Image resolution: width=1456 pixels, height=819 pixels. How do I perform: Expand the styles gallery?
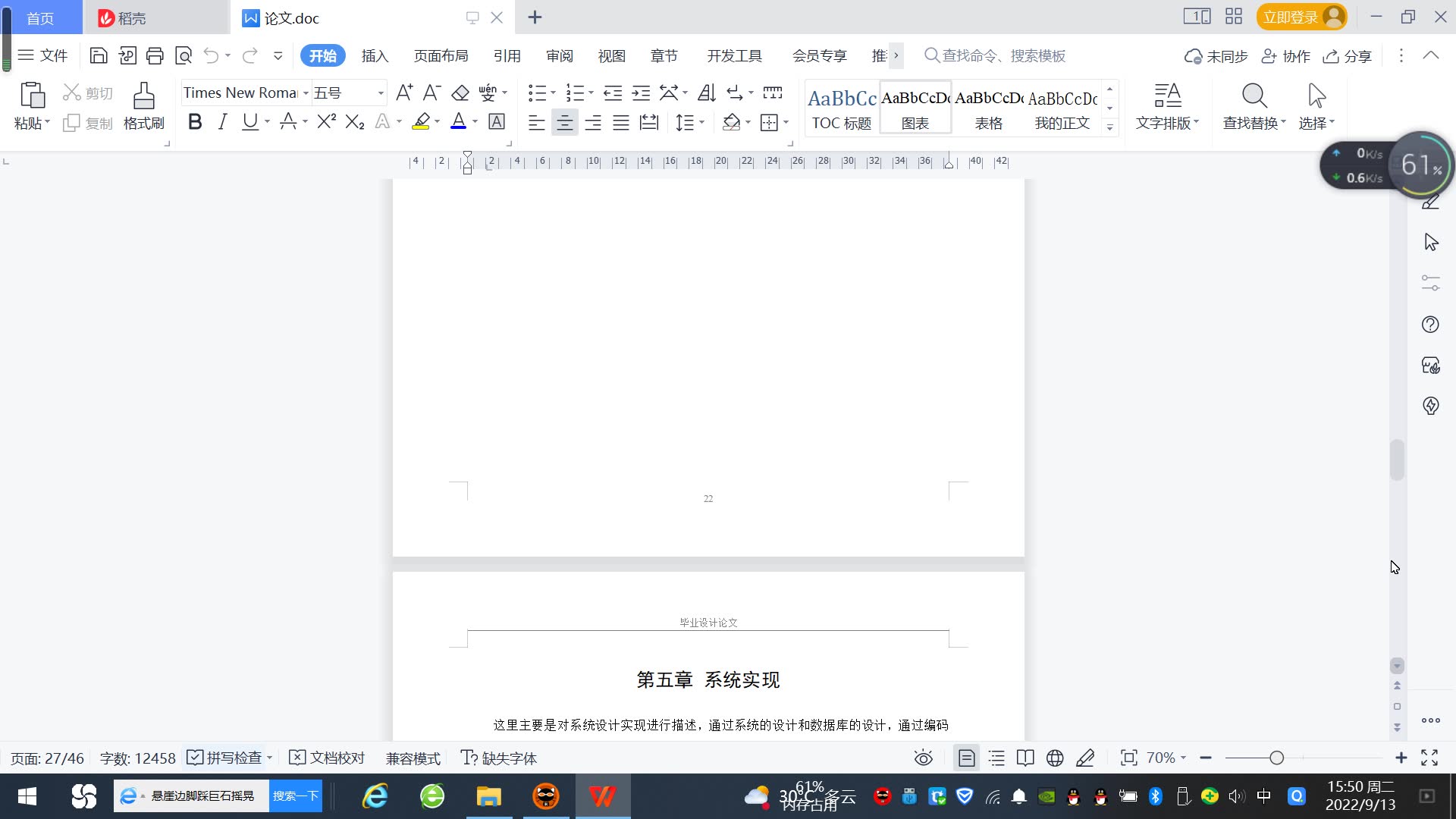tap(1109, 127)
